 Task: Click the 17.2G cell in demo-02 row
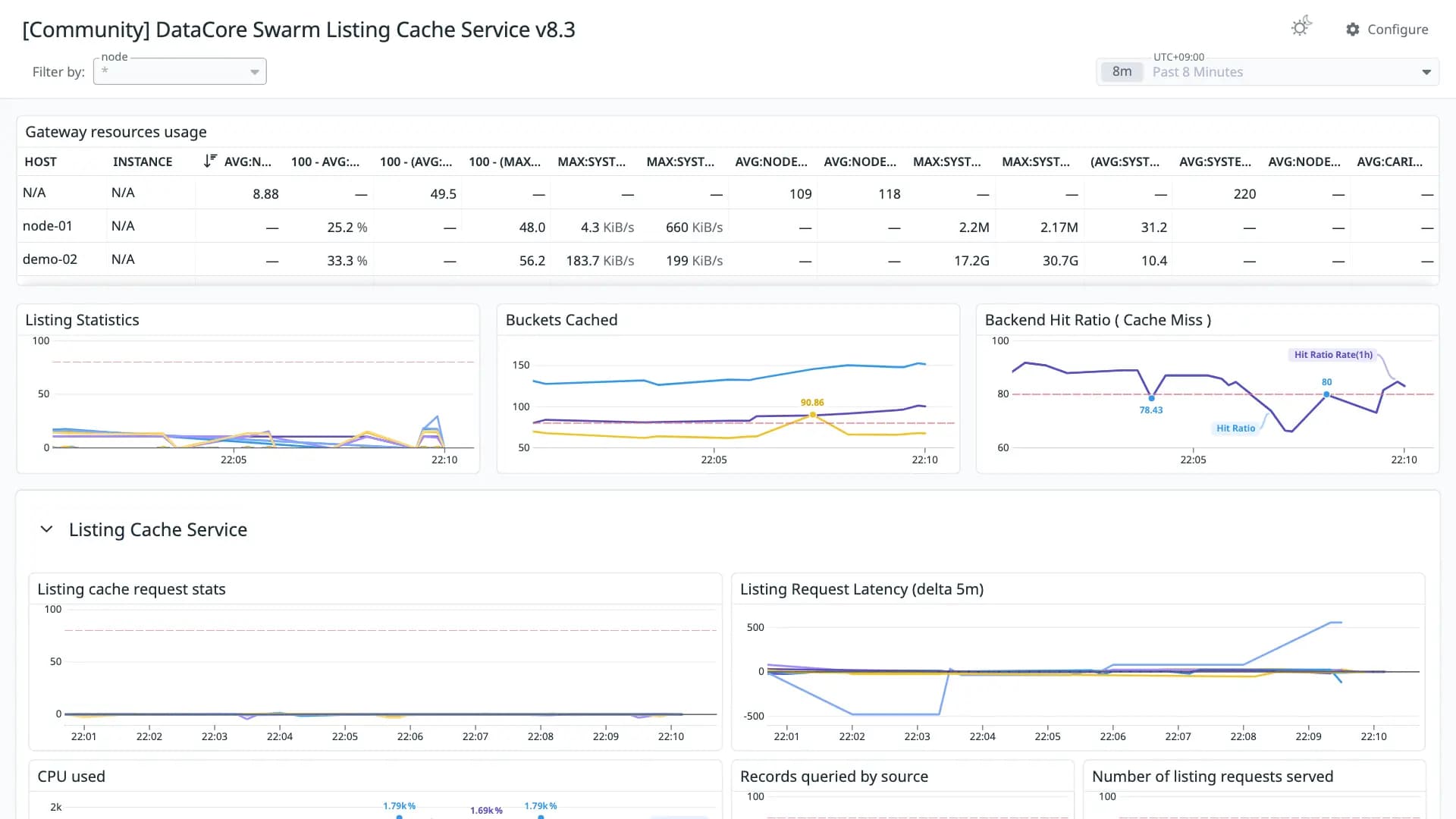[x=971, y=261]
